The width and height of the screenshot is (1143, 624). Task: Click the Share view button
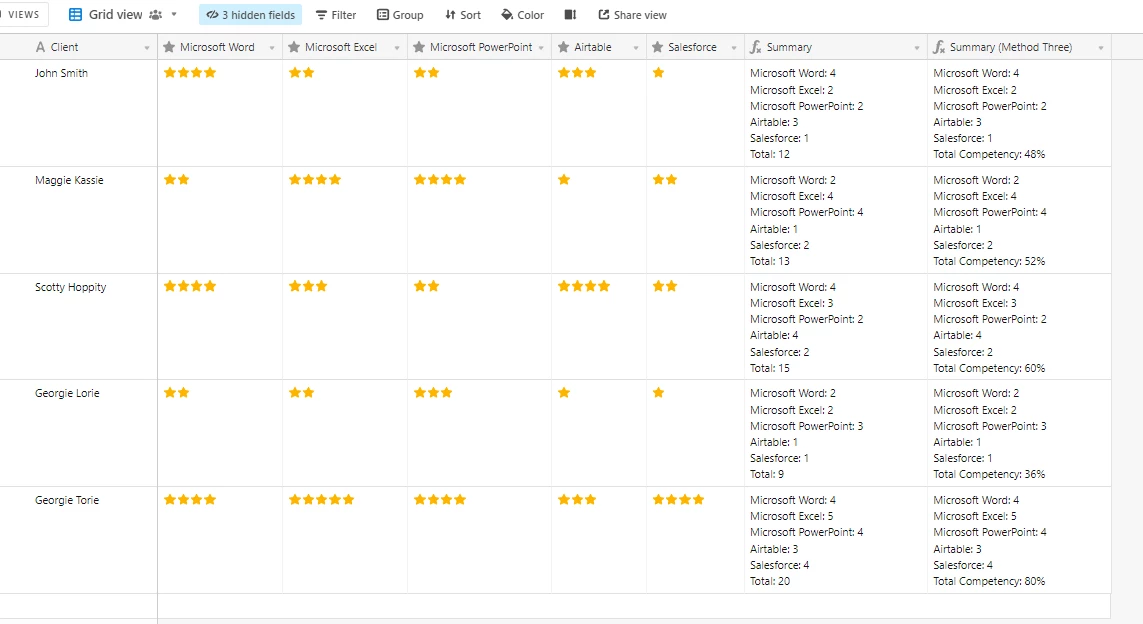point(633,15)
